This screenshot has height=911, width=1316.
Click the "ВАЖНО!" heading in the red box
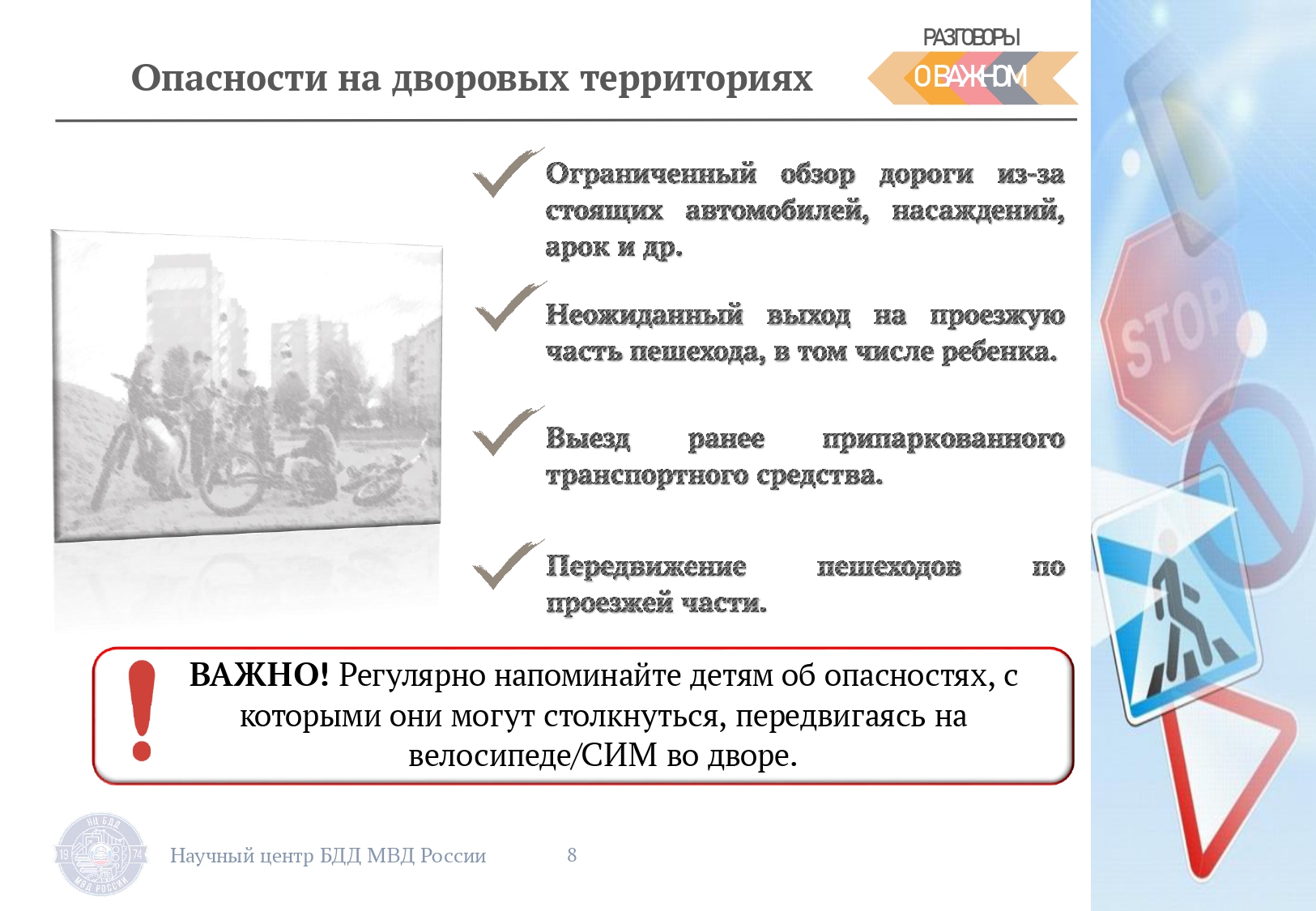[x=259, y=675]
